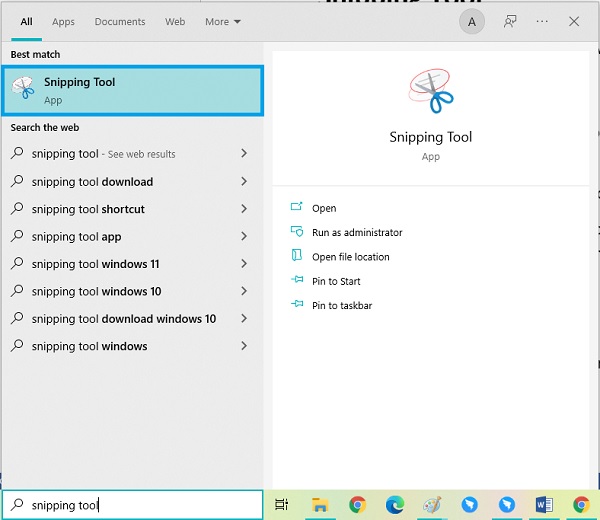Select 'snipping tool download windows 10' suggestion text
This screenshot has width=600, height=520.
[x=124, y=319]
